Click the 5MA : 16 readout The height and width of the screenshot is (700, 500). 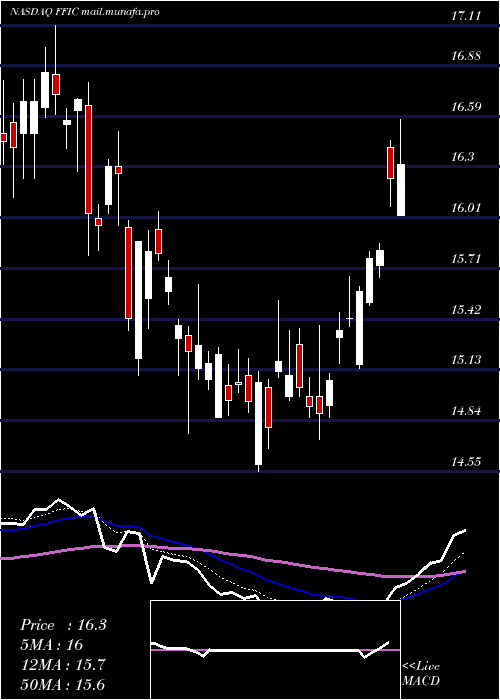click(x=52, y=645)
